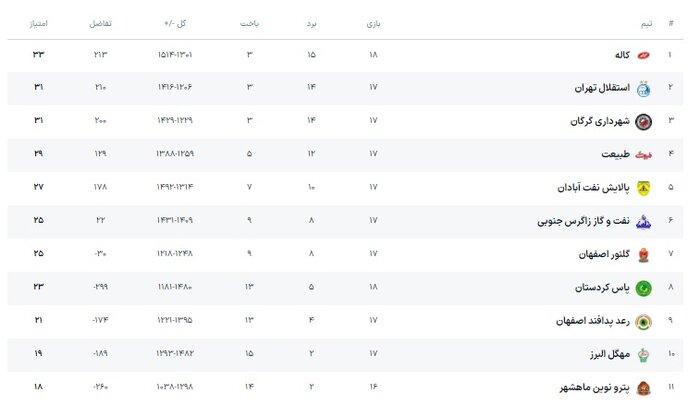Click the Esteghlal Tehran team logo

pyautogui.click(x=642, y=88)
